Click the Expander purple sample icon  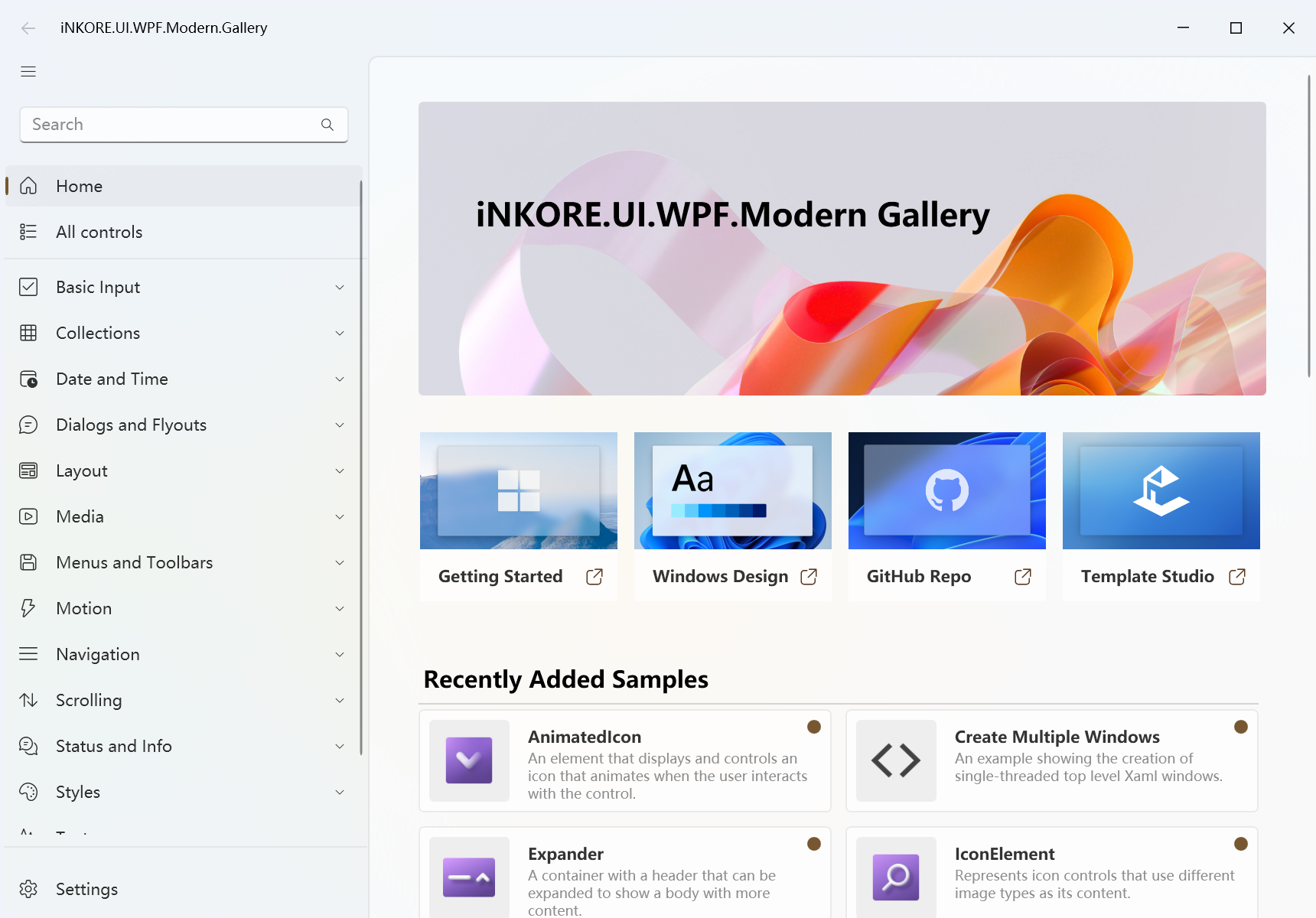click(469, 877)
